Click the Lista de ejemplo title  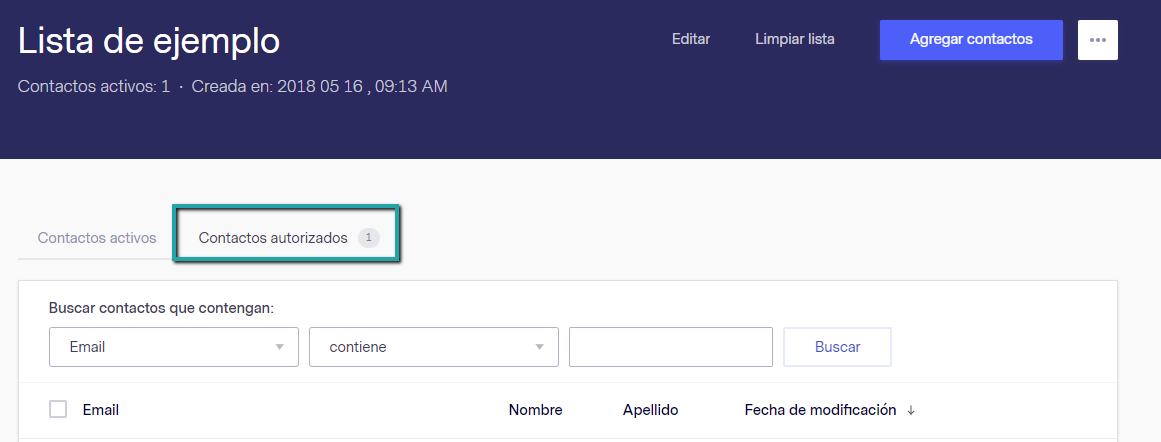tap(149, 41)
